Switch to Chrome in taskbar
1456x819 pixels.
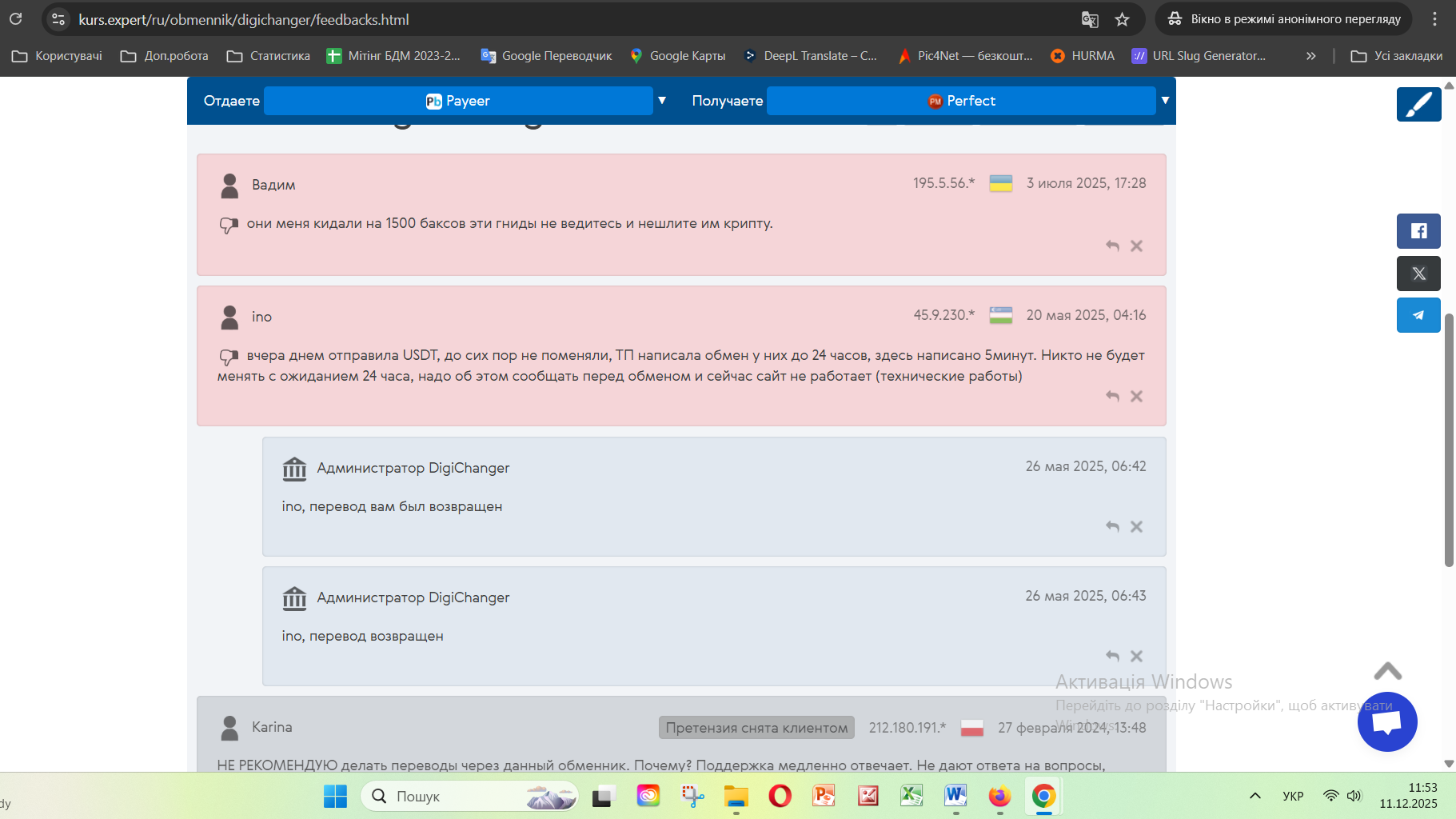coord(1043,797)
